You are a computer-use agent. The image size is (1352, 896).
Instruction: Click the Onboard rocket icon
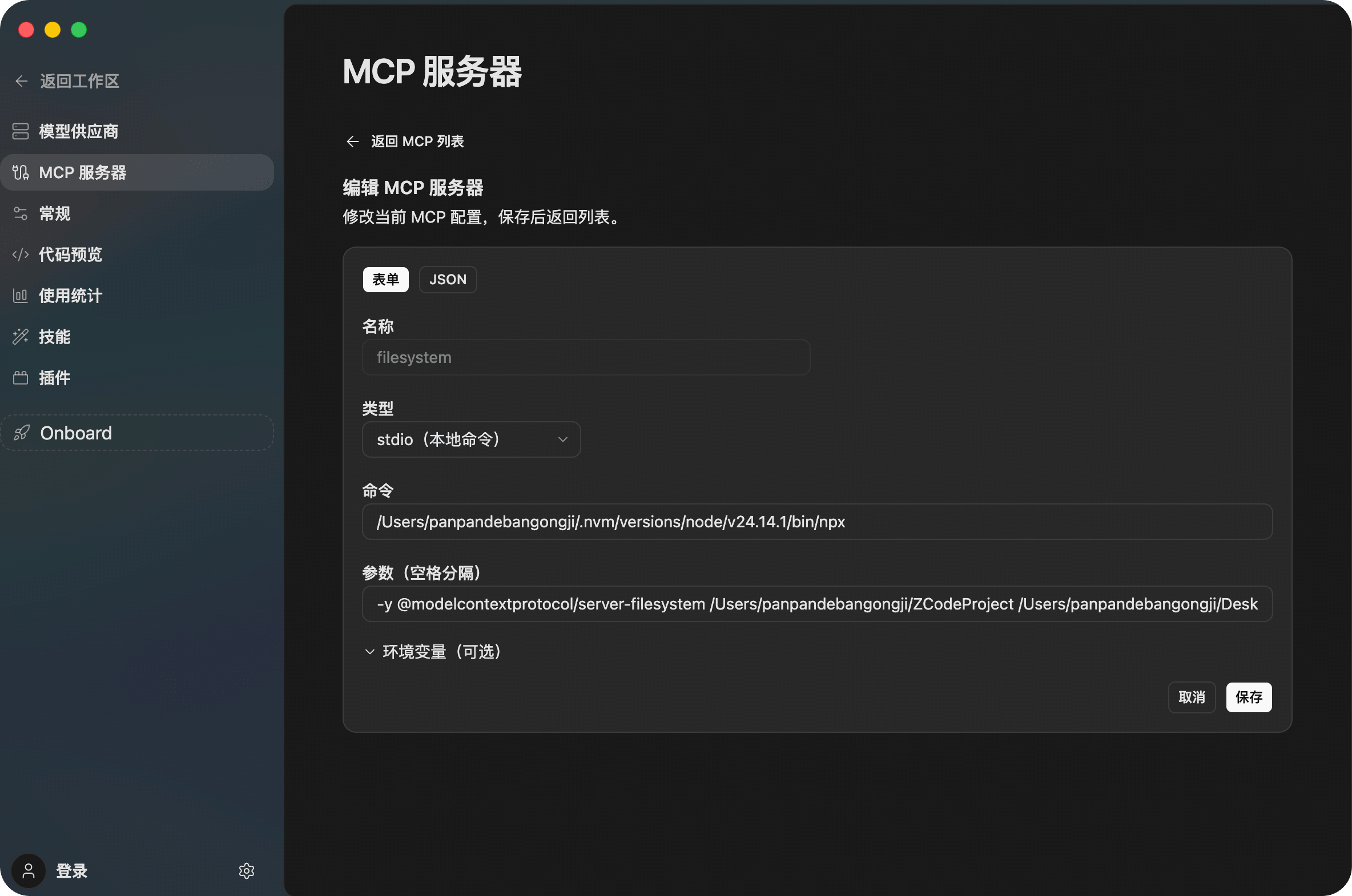[x=22, y=433]
